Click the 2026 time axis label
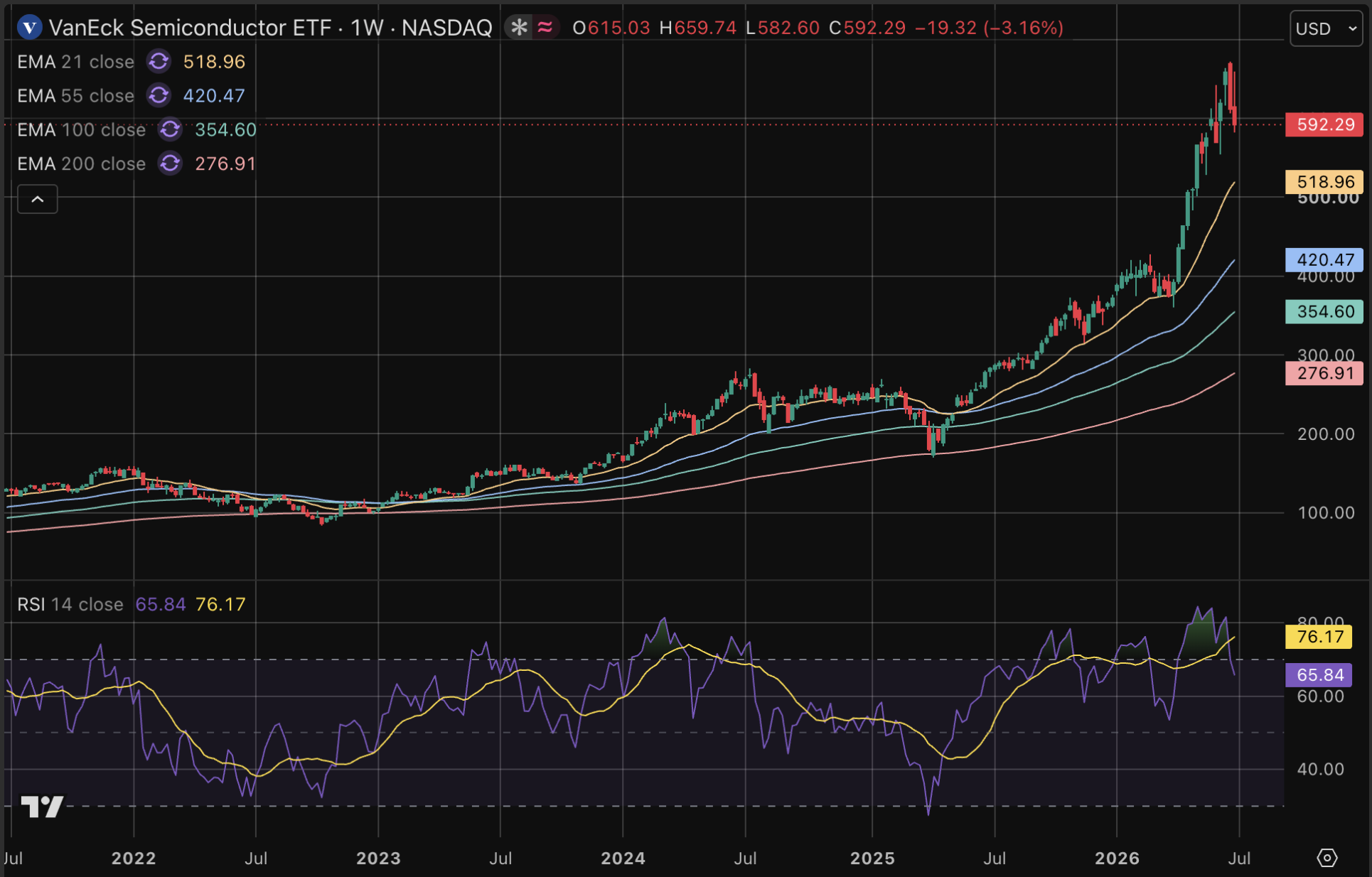The image size is (1372, 877). pos(1117,858)
